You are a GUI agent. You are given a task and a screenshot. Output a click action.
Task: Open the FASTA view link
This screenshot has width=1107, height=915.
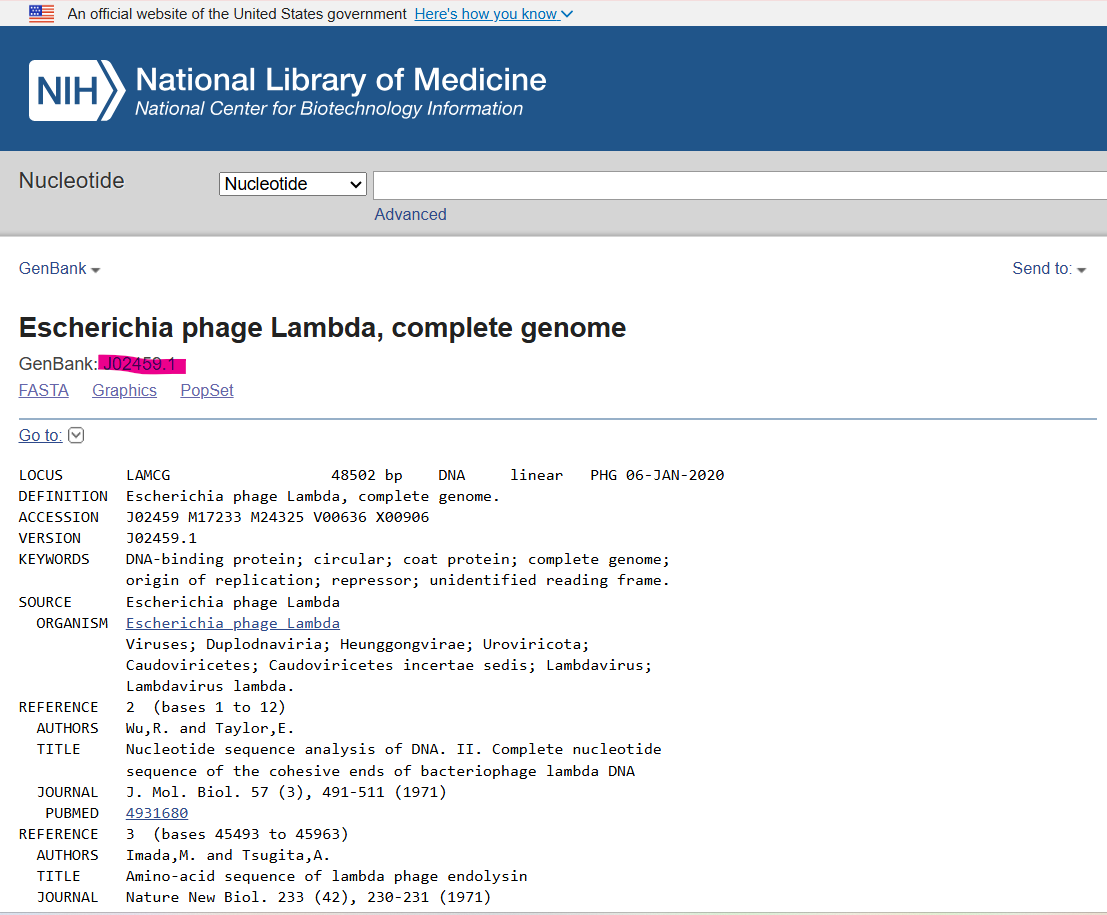[44, 390]
